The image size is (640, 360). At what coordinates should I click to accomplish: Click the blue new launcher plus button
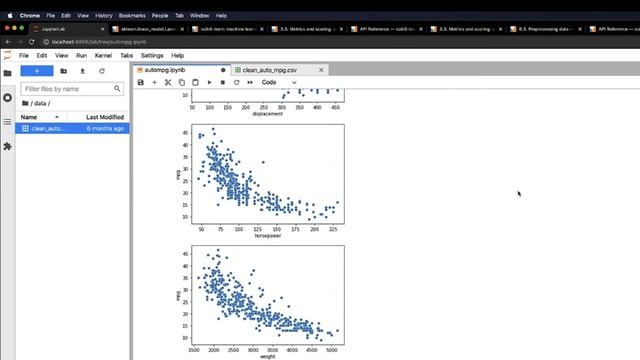point(37,71)
